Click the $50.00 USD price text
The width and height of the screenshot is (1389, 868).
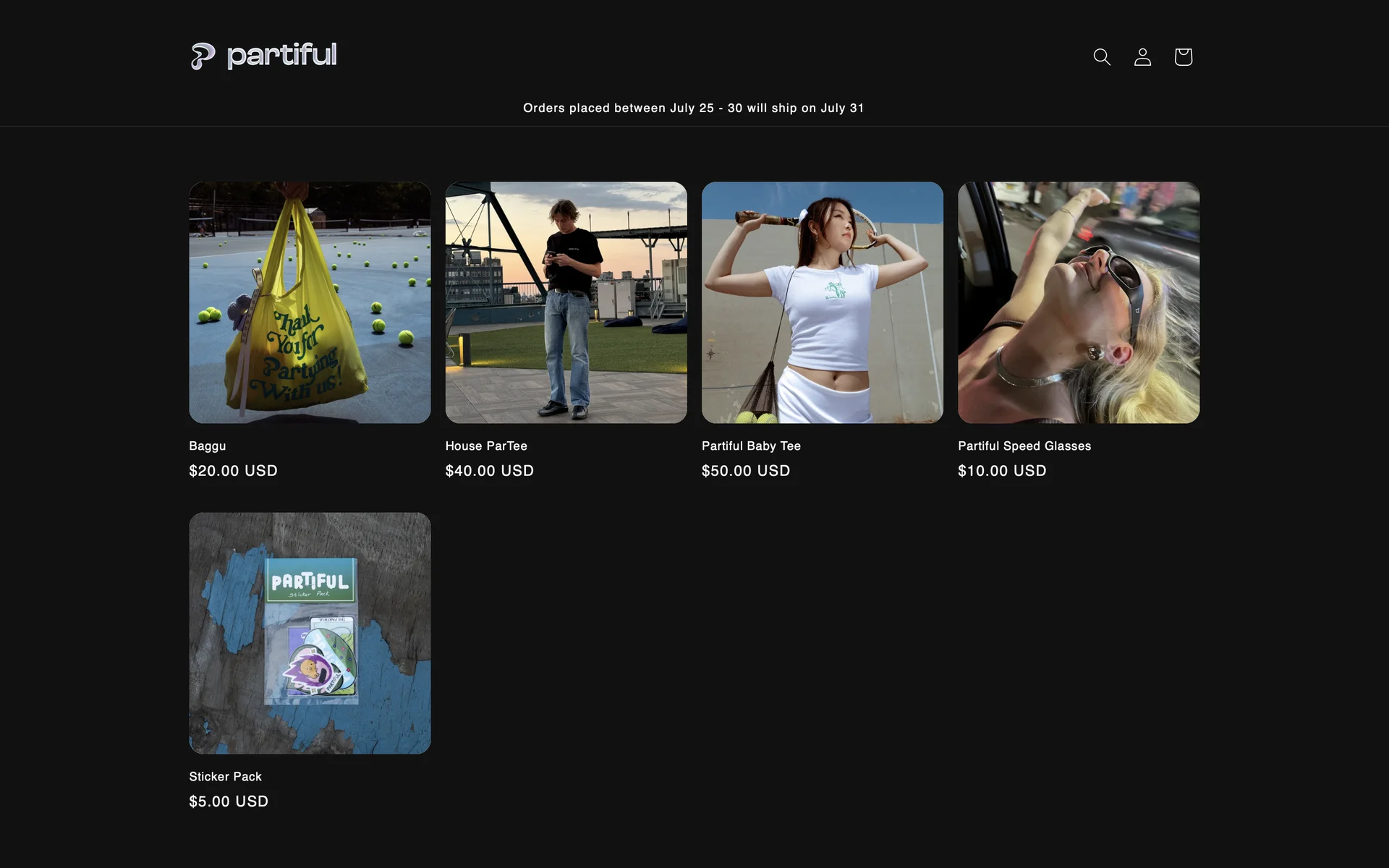tap(745, 471)
